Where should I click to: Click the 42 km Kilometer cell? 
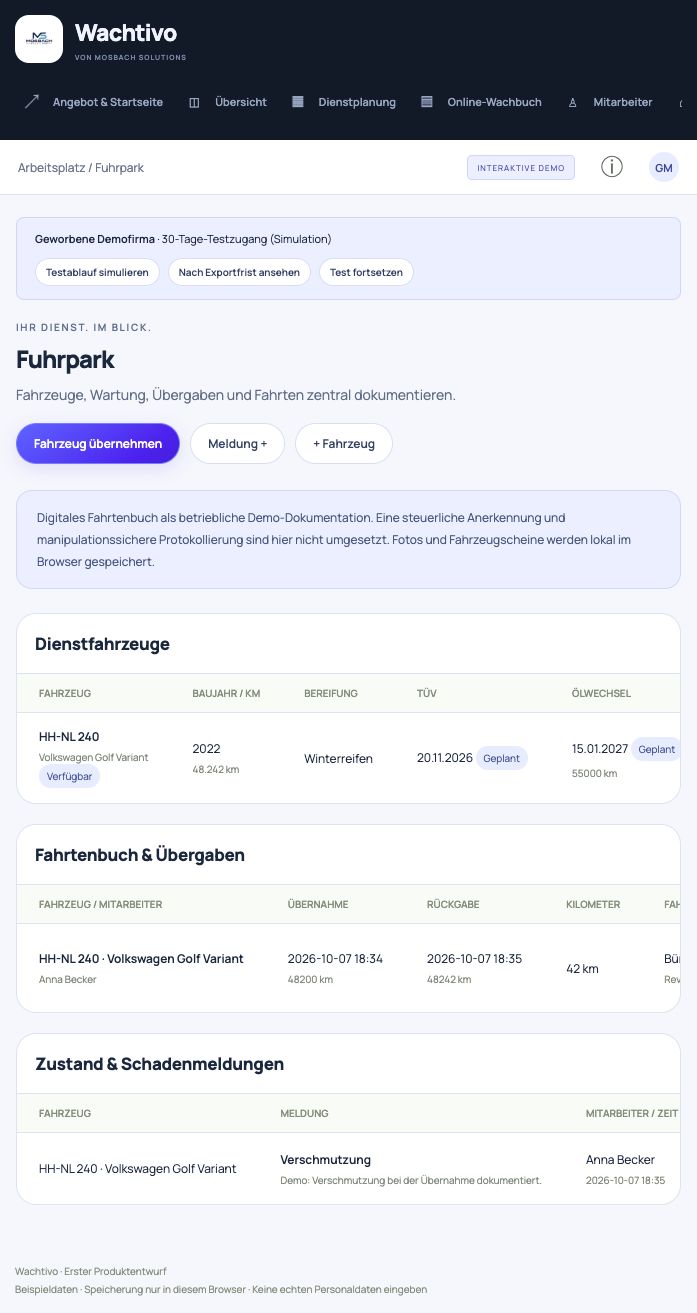[582, 969]
